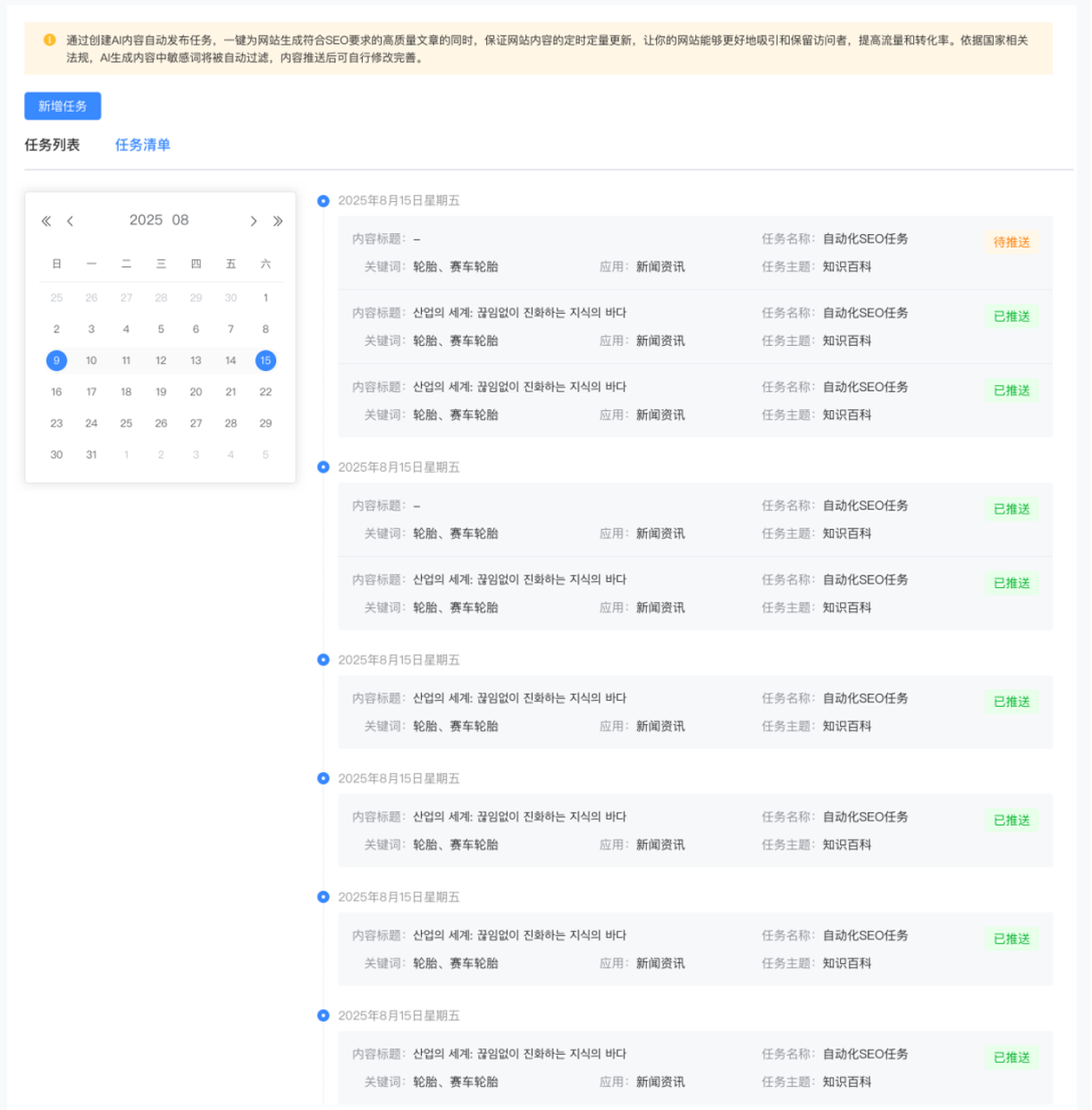Select highlighted date 15 in calendar

point(265,360)
